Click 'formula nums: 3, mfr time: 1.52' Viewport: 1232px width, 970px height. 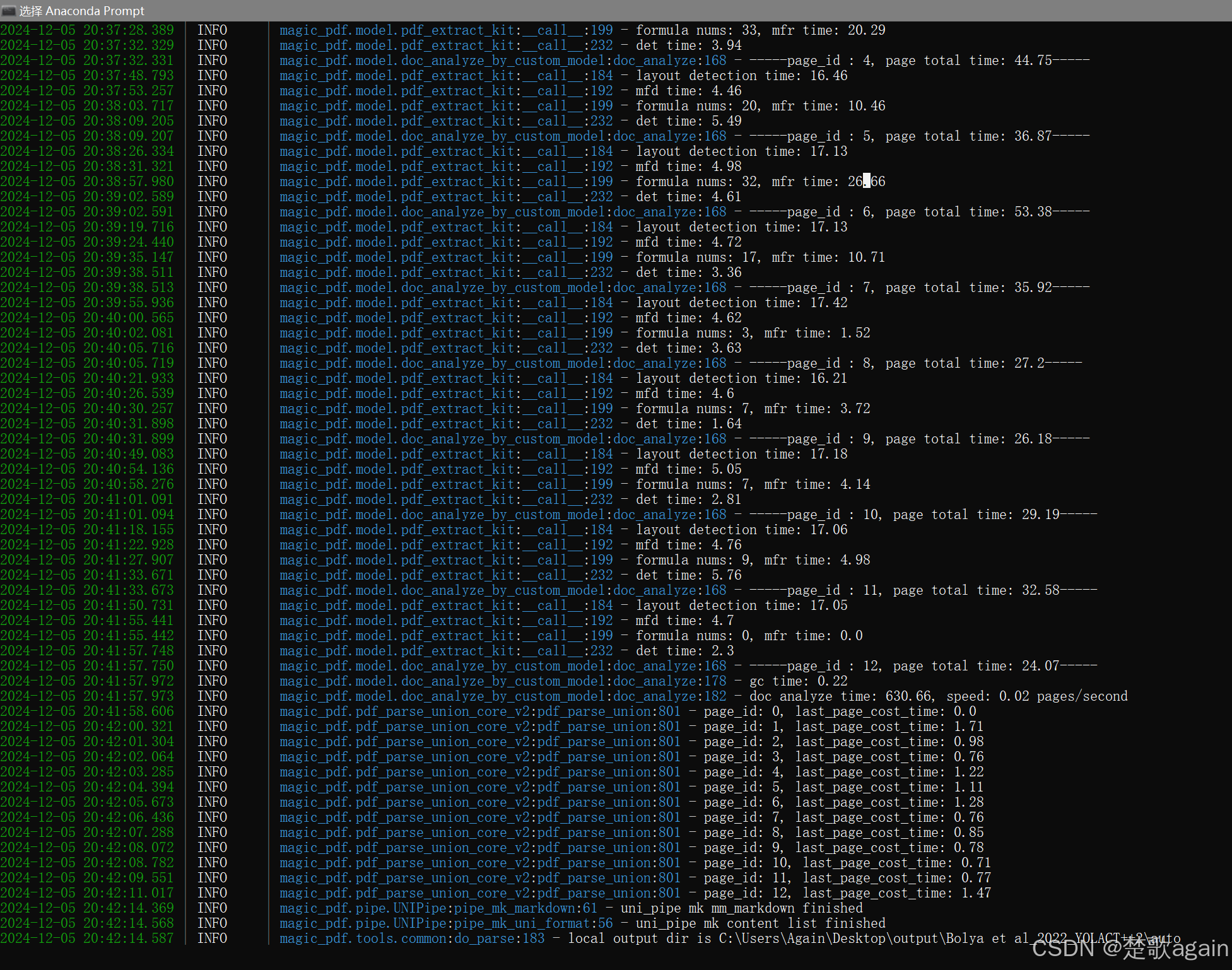pyautogui.click(x=753, y=333)
